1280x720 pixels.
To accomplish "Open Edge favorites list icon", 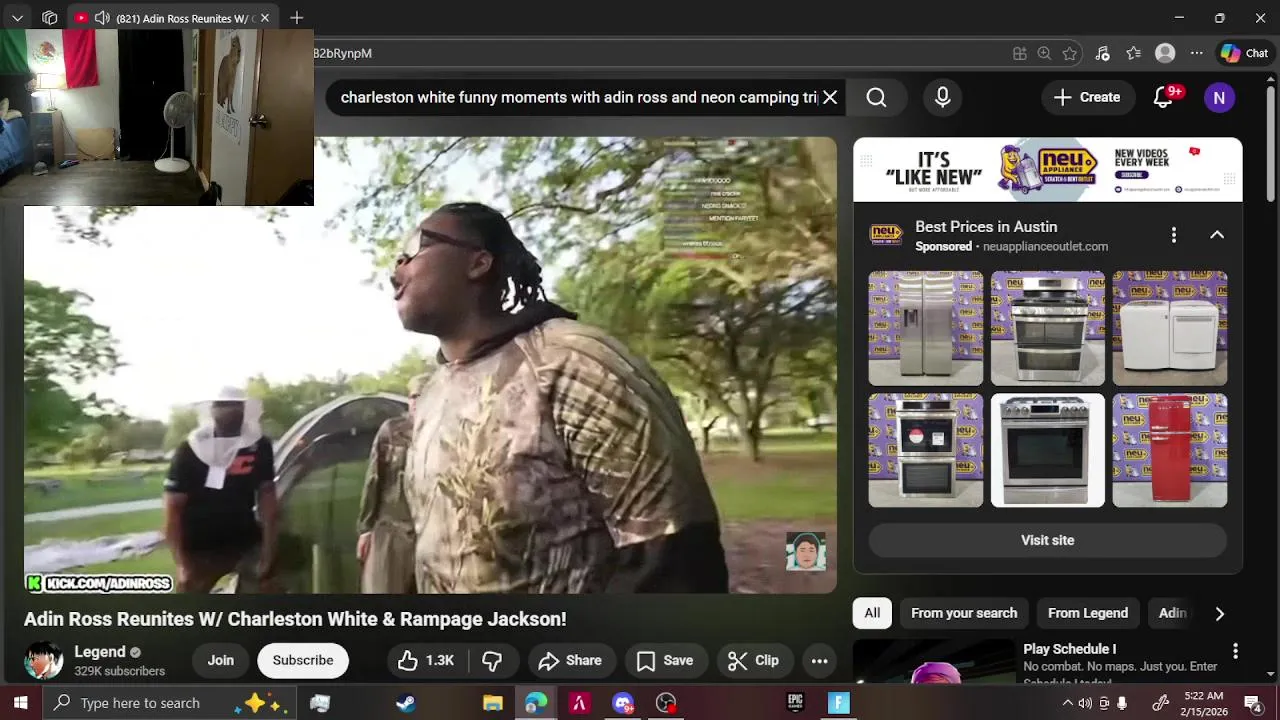I will point(1133,53).
